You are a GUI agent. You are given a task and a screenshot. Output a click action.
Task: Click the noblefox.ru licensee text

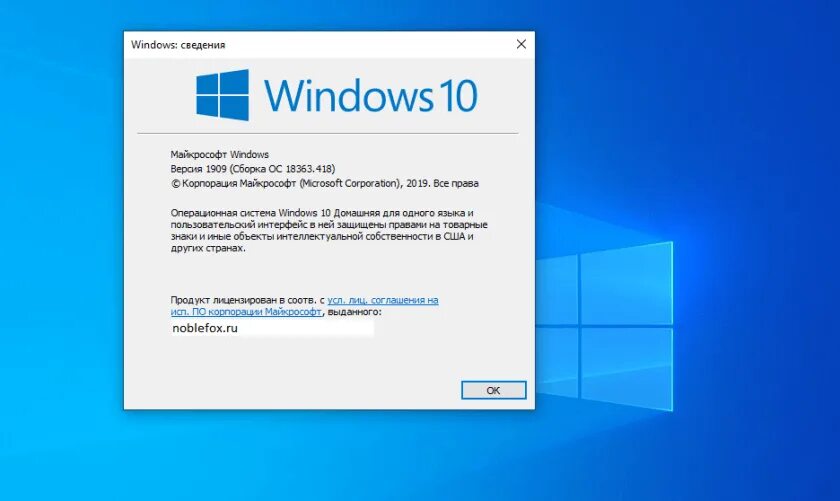click(205, 328)
